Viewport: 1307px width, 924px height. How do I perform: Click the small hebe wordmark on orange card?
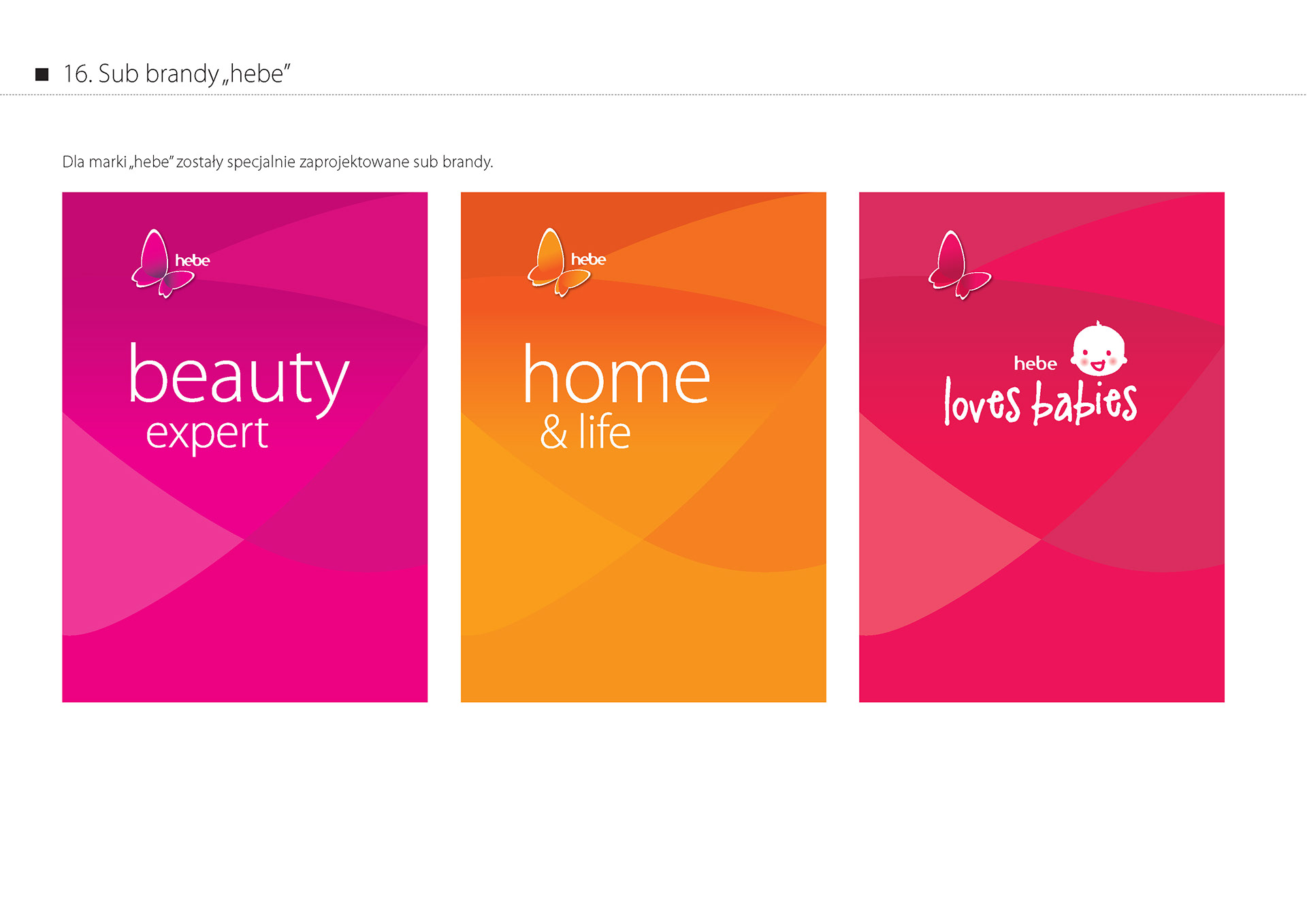[588, 259]
